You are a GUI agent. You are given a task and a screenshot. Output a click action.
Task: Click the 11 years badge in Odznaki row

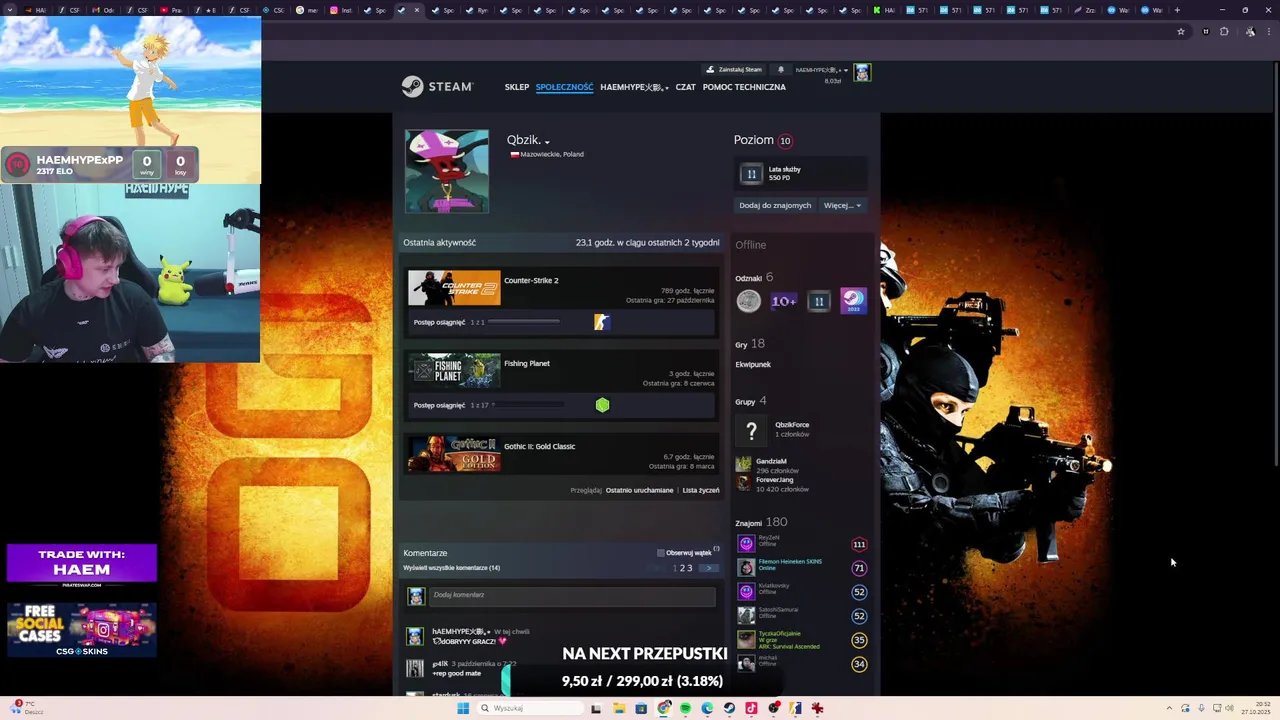click(x=819, y=301)
